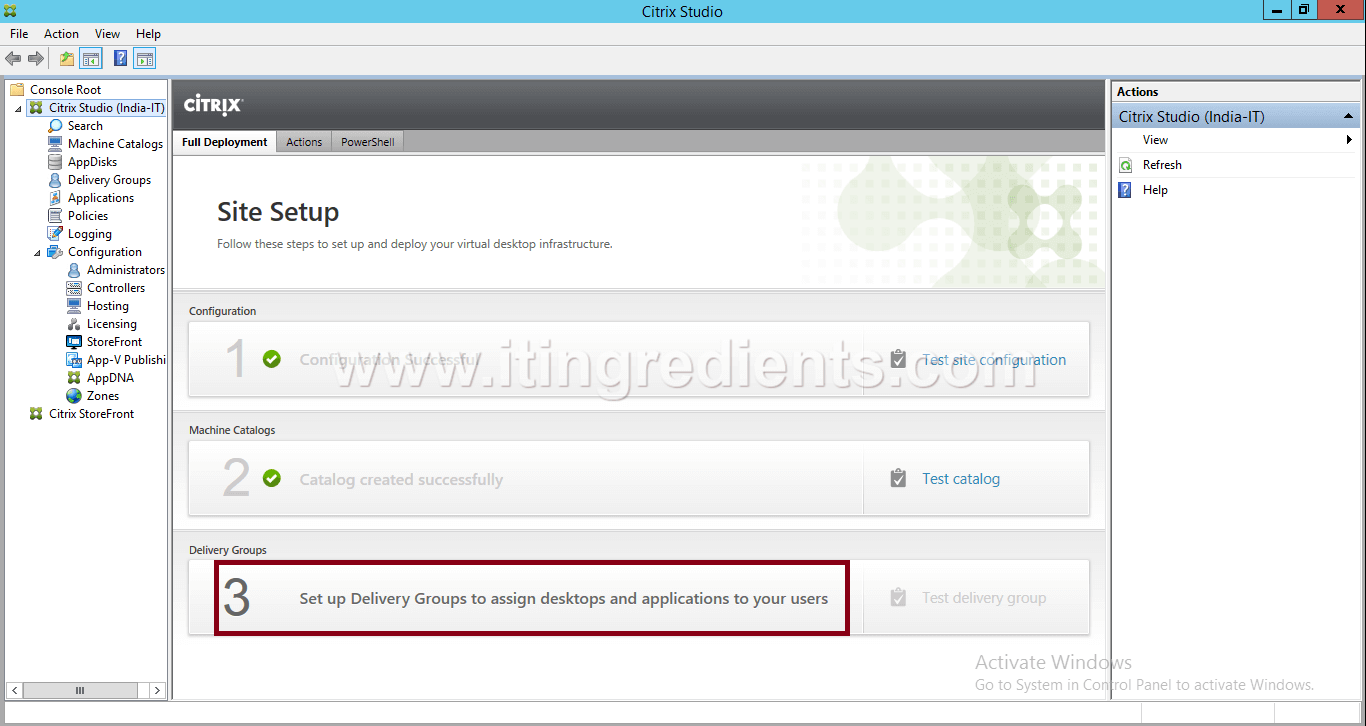This screenshot has width=1366, height=726.
Task: Collapse the Configuration tree node
Action: click(37, 252)
